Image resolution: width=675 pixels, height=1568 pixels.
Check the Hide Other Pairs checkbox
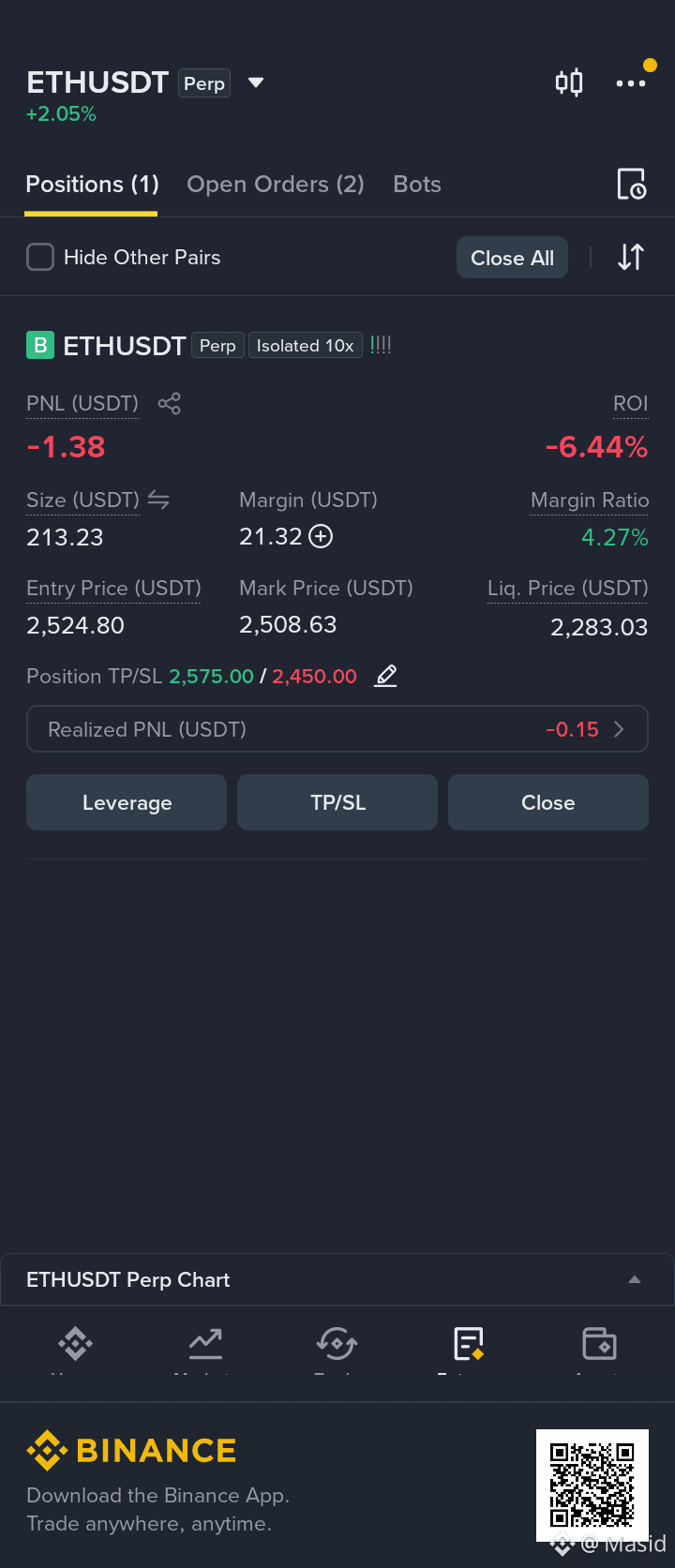(40, 257)
